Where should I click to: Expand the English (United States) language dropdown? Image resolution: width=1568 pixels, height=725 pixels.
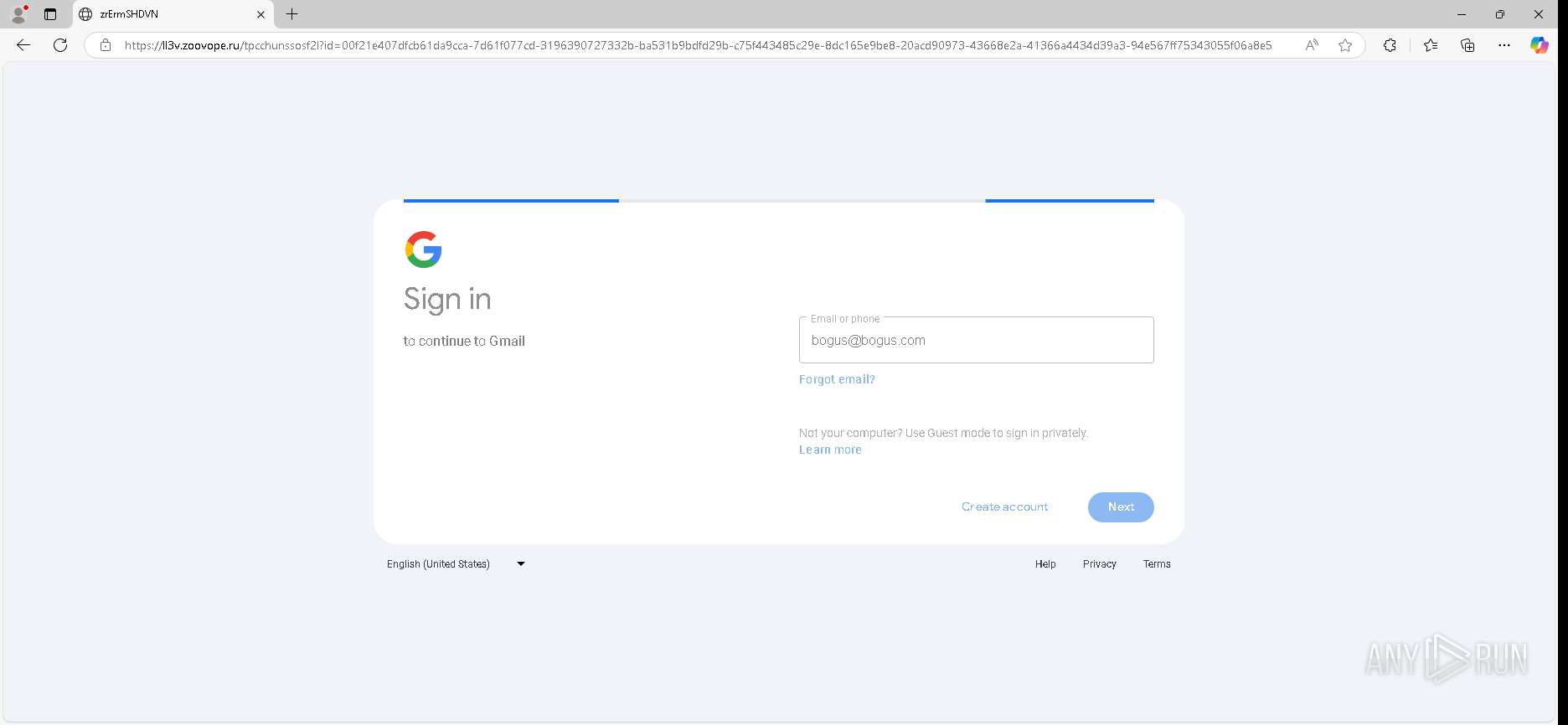[456, 564]
